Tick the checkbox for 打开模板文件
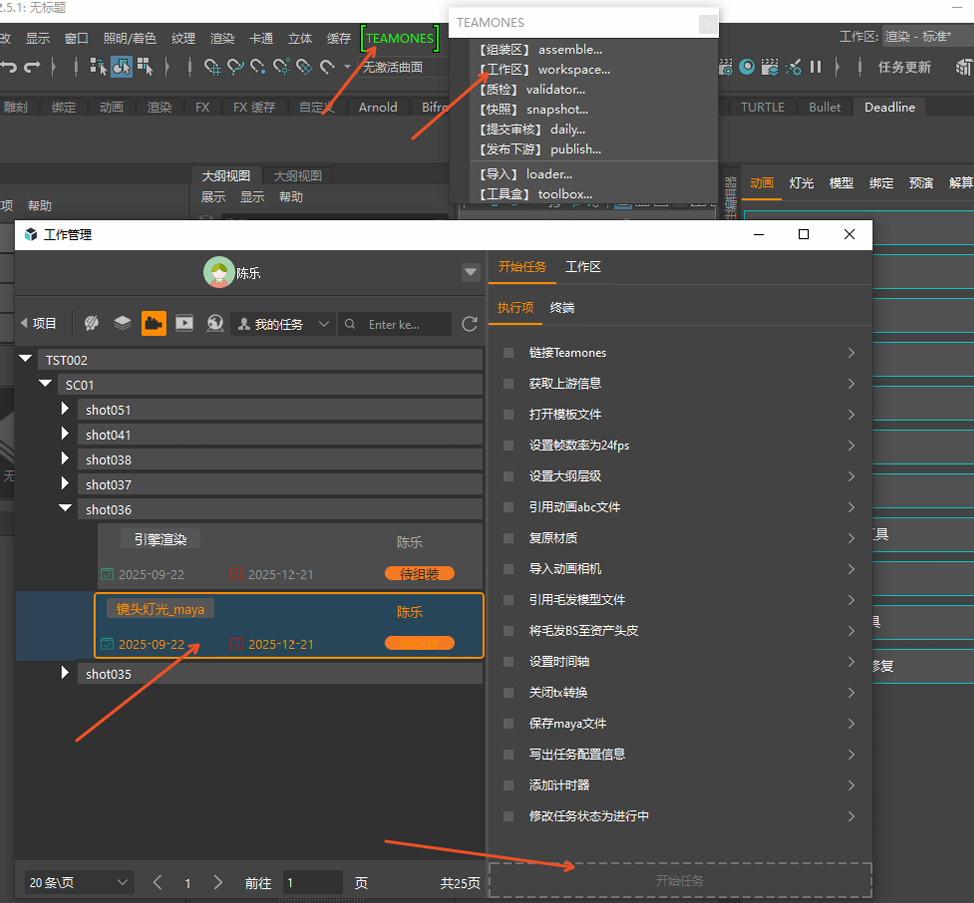This screenshot has height=903, width=974. (508, 415)
